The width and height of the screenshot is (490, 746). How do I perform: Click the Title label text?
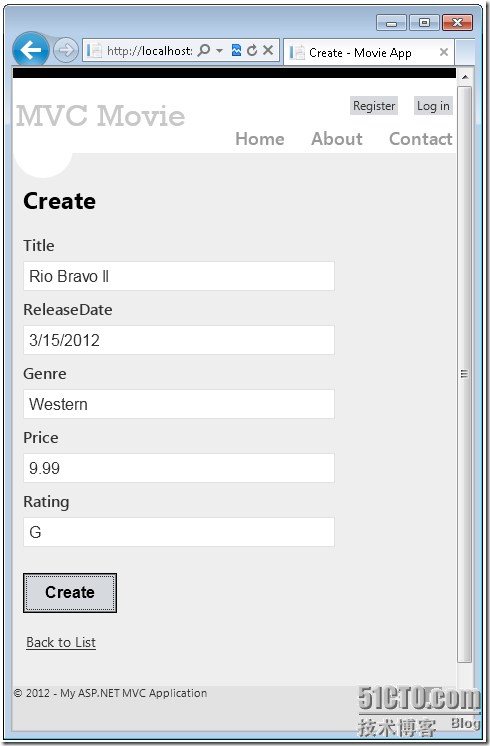click(39, 245)
